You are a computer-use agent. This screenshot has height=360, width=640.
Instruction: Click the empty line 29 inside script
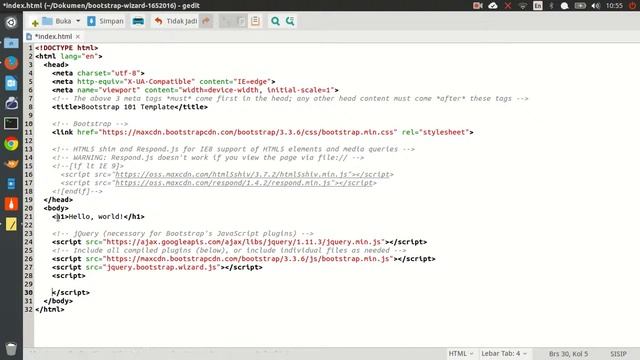(x=337, y=284)
